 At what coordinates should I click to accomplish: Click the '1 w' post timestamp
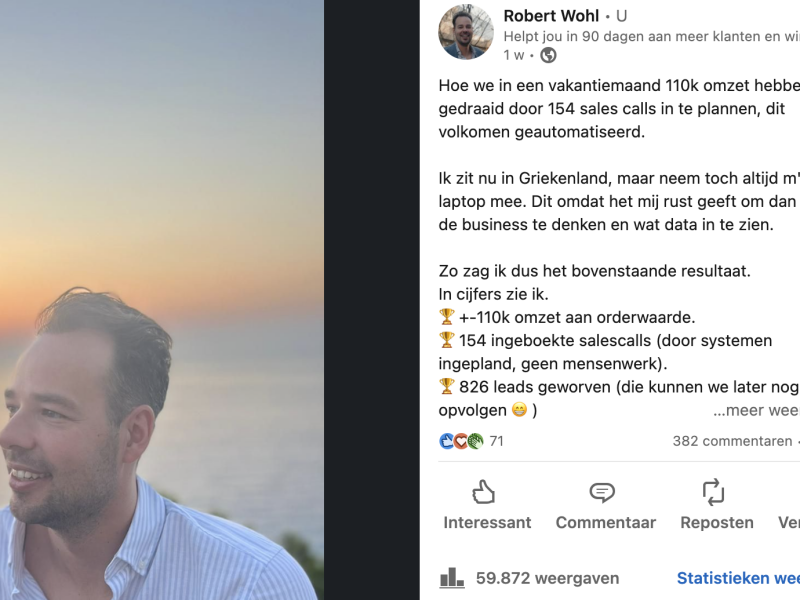(x=514, y=55)
